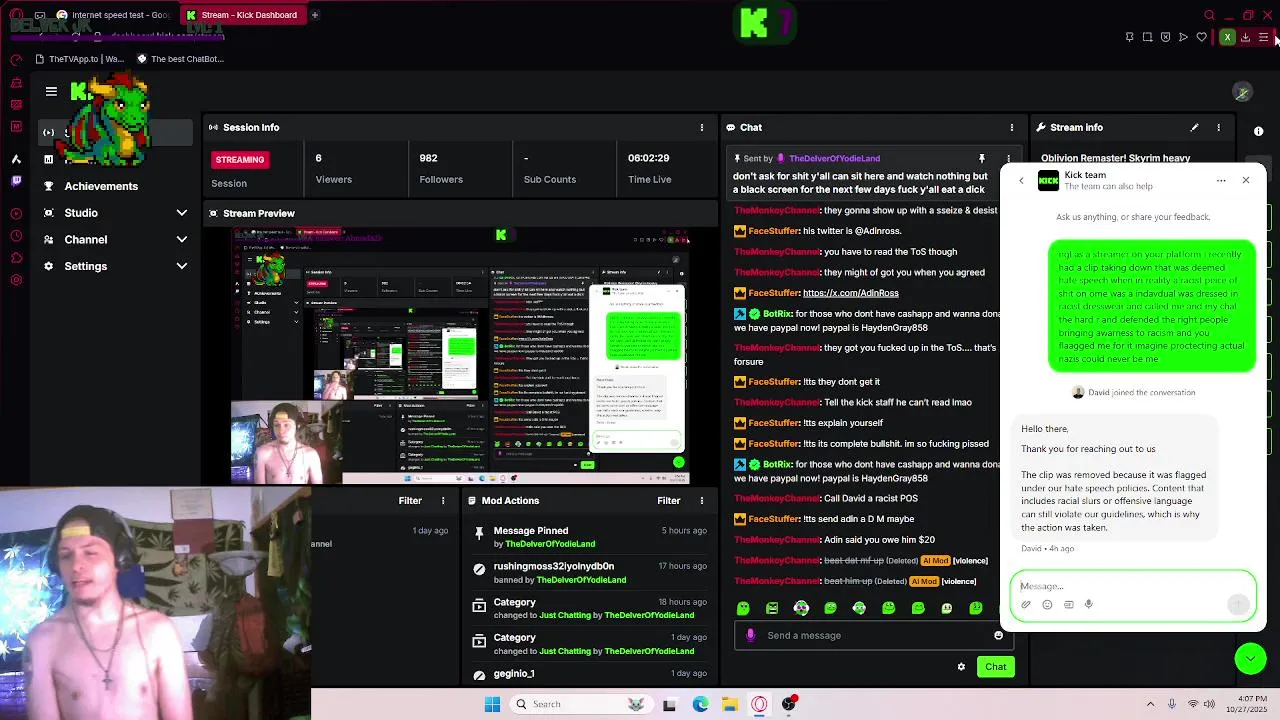This screenshot has height=720, width=1280.
Task: Insert GIF in support chat
Action: [1068, 604]
